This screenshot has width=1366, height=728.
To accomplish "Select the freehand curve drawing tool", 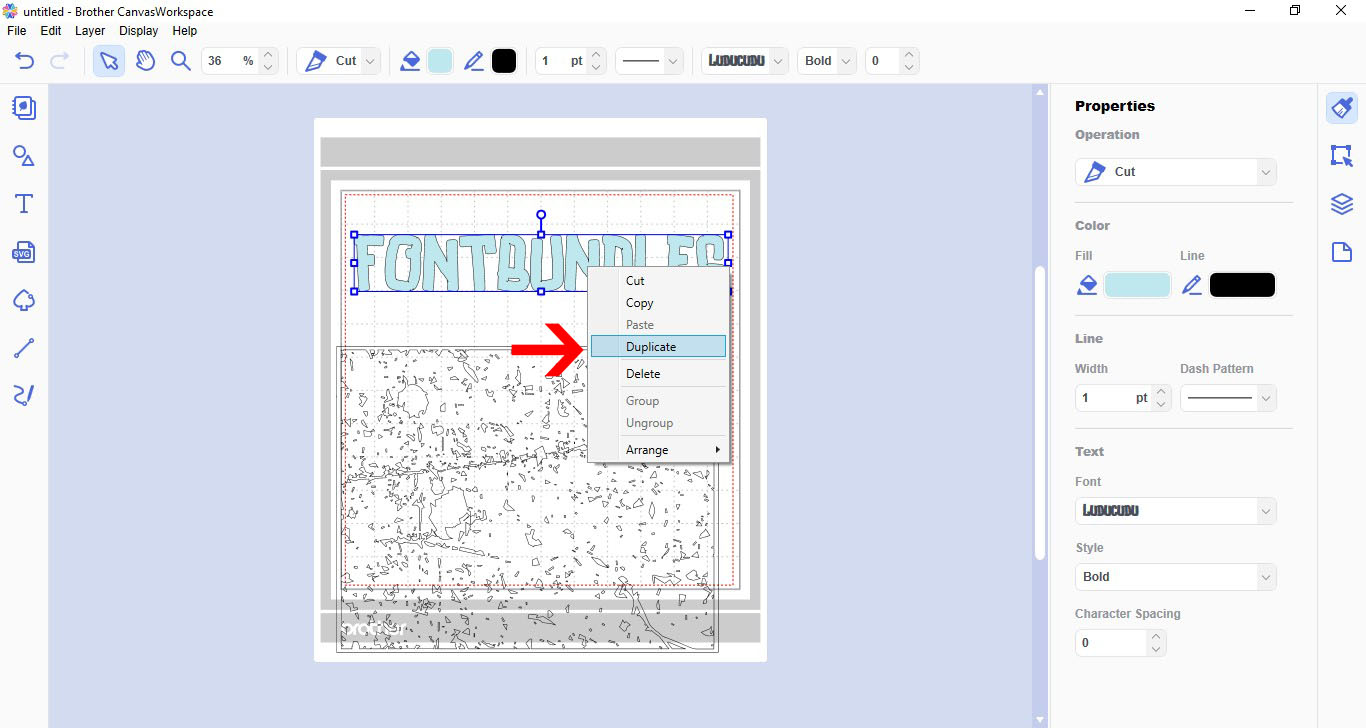I will click(24, 396).
